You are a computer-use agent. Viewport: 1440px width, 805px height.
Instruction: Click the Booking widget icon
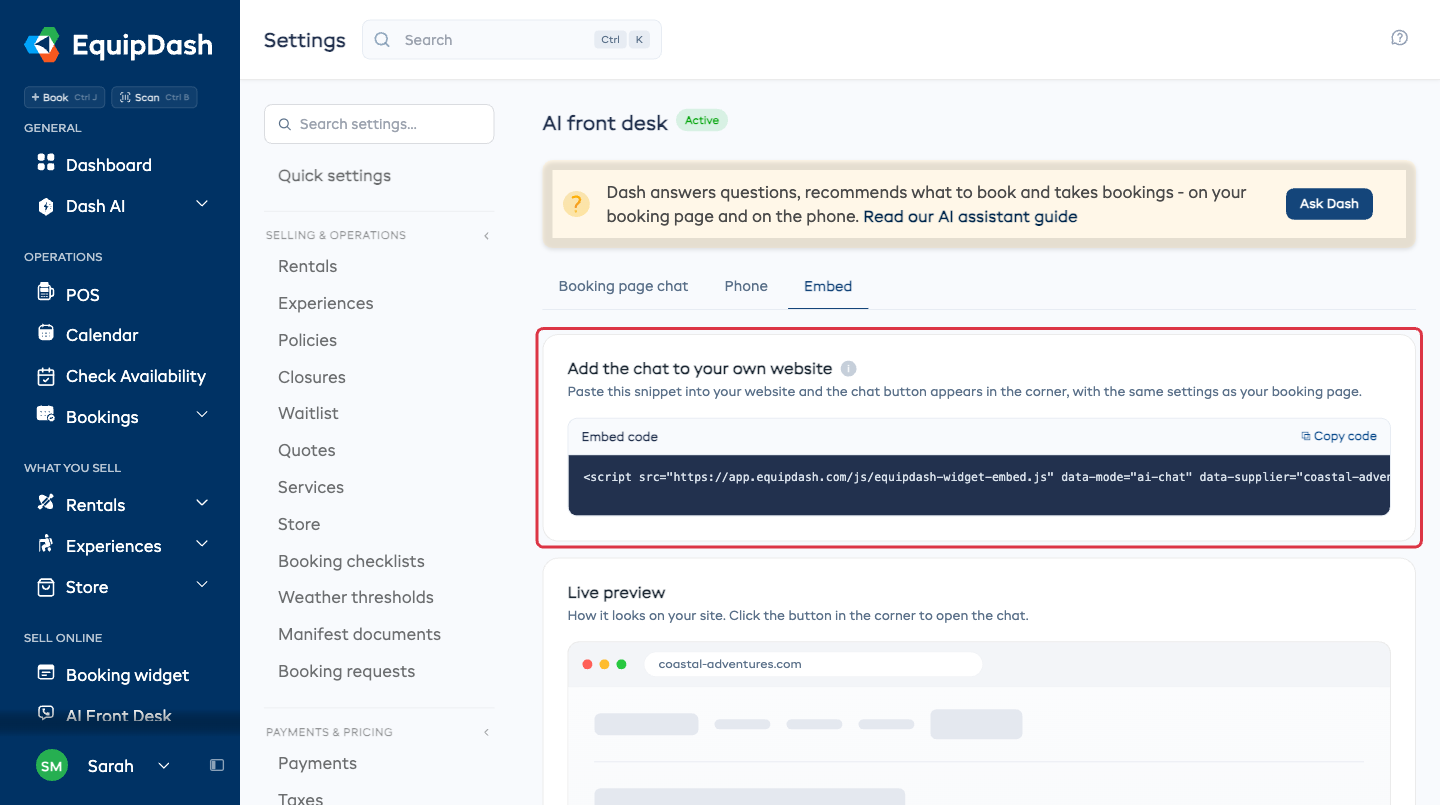click(45, 672)
